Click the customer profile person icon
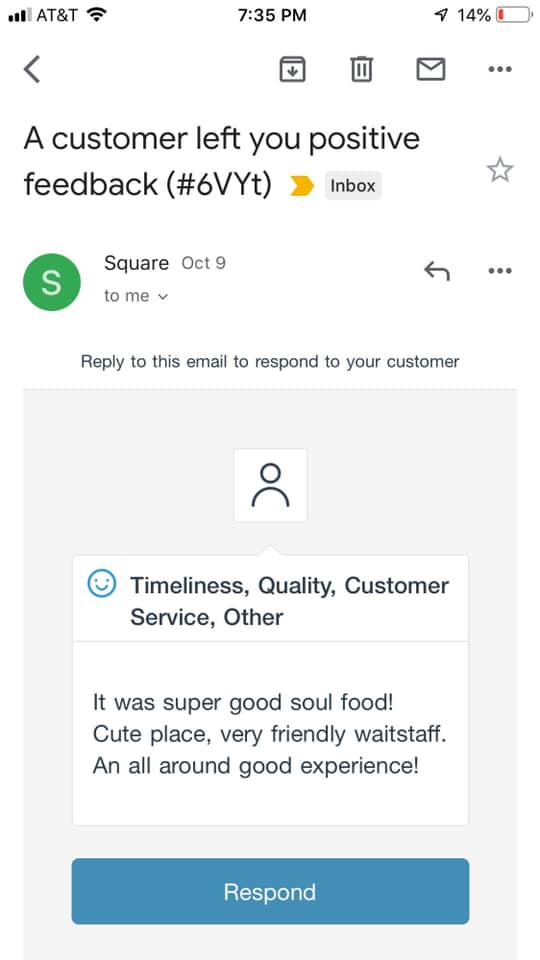540x960 pixels. 271,486
